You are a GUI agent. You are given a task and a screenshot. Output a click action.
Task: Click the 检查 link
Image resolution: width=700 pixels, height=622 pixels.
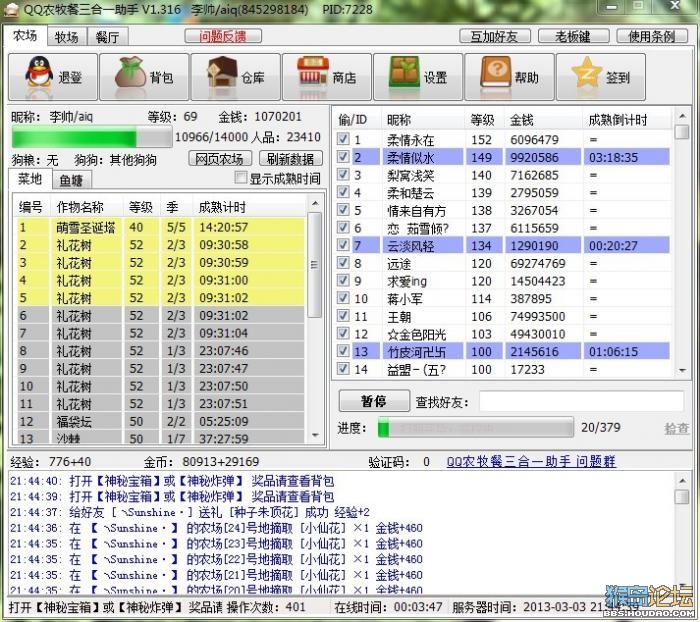pos(677,428)
